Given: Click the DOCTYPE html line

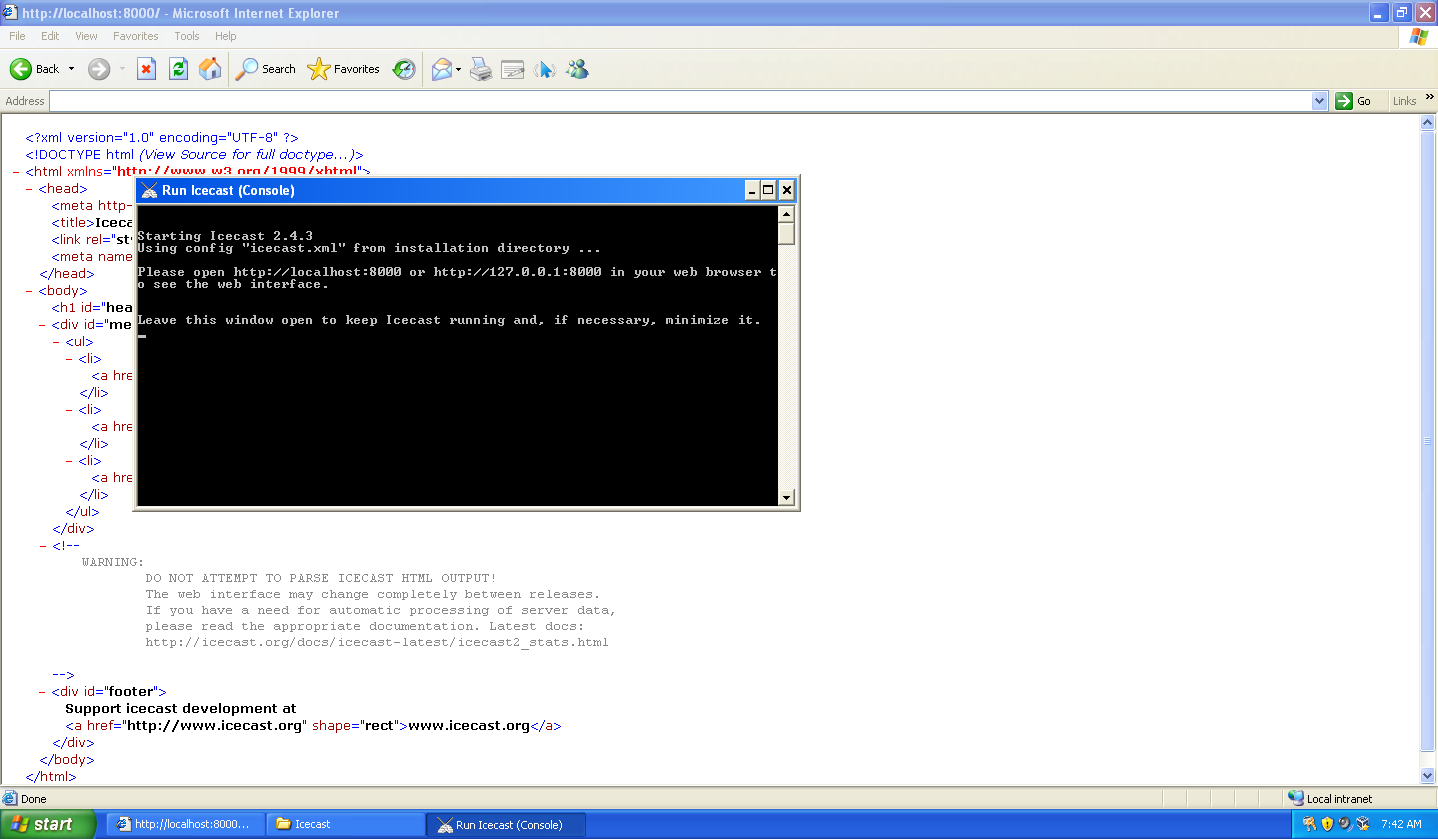Looking at the screenshot, I should coord(194,155).
